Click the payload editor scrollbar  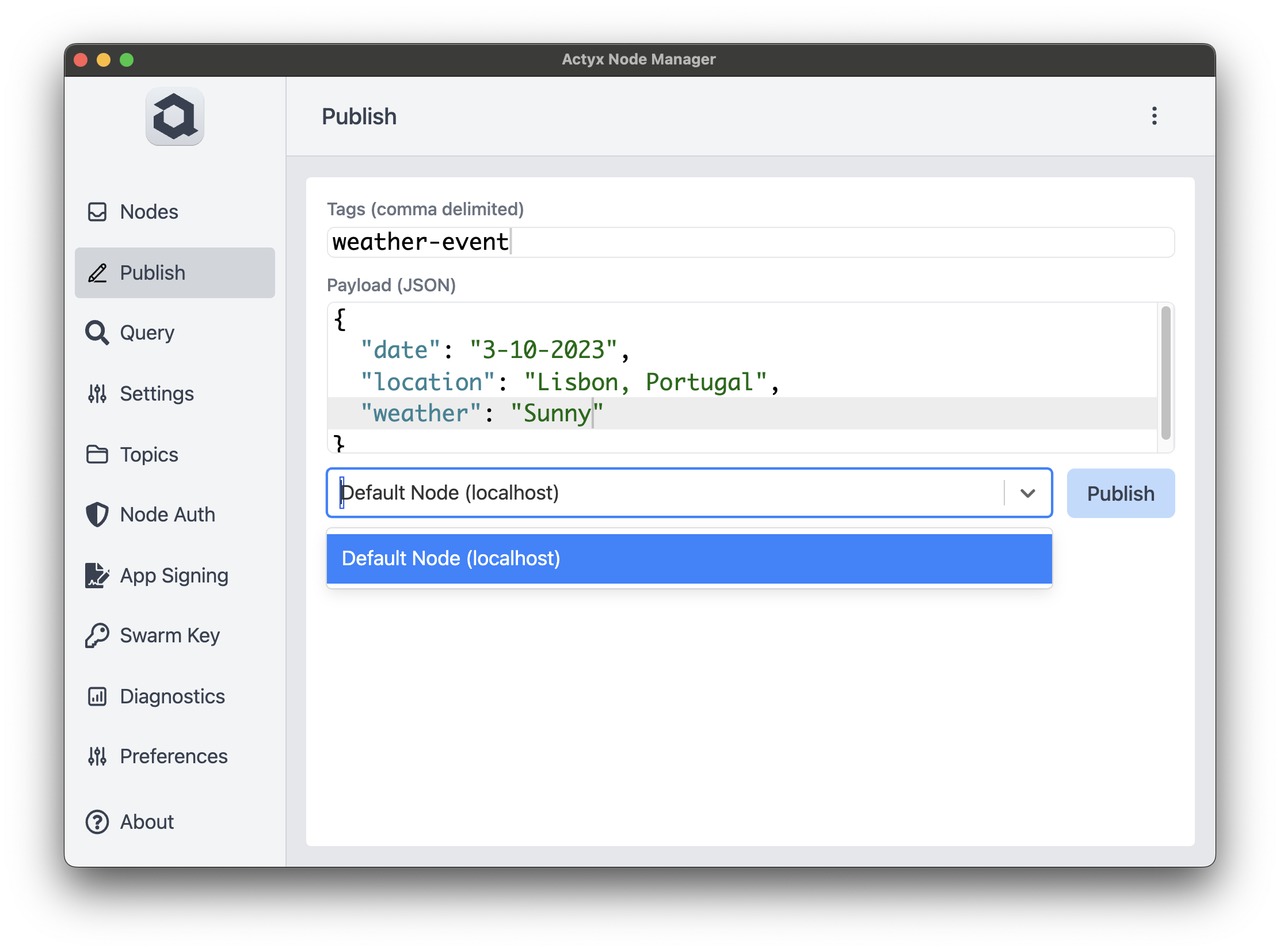click(x=1165, y=373)
